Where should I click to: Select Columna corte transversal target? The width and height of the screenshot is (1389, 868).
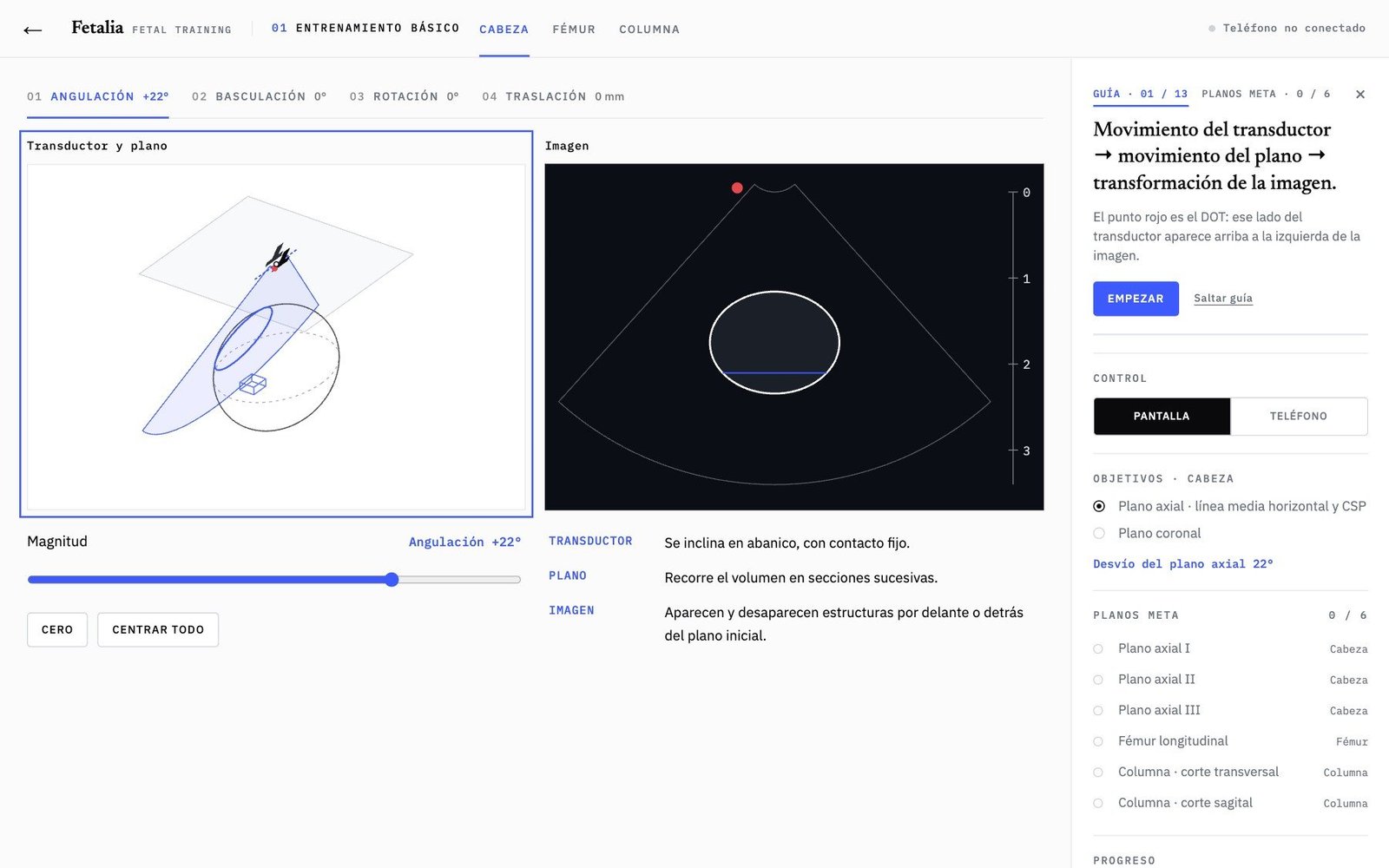click(1230, 772)
